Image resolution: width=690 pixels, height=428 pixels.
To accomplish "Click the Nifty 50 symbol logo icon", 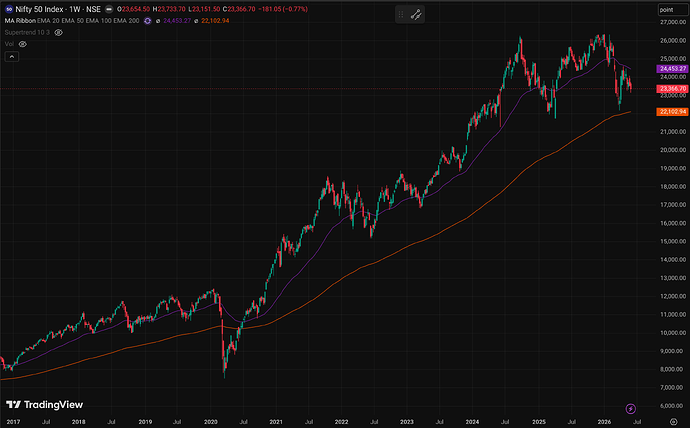I will (x=8, y=9).
